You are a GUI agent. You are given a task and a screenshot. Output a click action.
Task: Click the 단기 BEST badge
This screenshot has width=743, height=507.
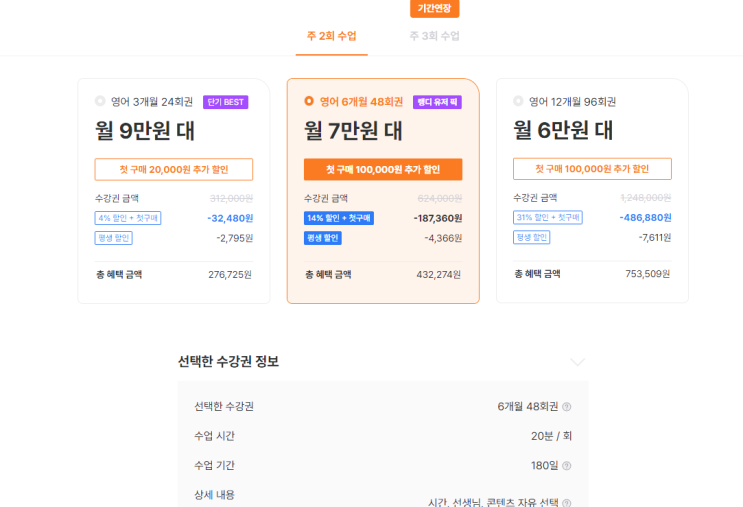click(x=225, y=102)
